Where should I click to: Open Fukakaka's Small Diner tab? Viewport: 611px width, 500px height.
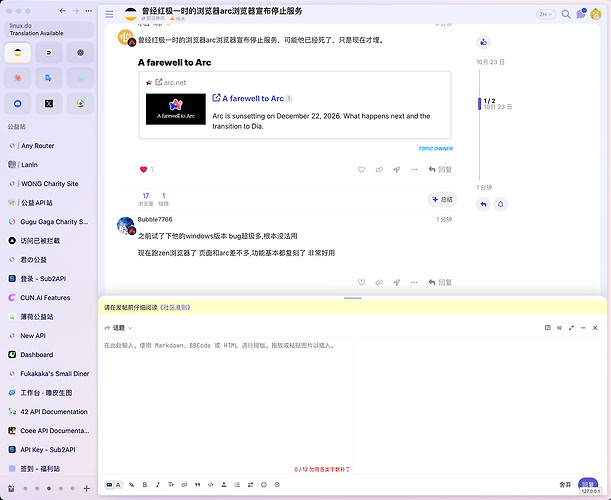[x=49, y=374]
